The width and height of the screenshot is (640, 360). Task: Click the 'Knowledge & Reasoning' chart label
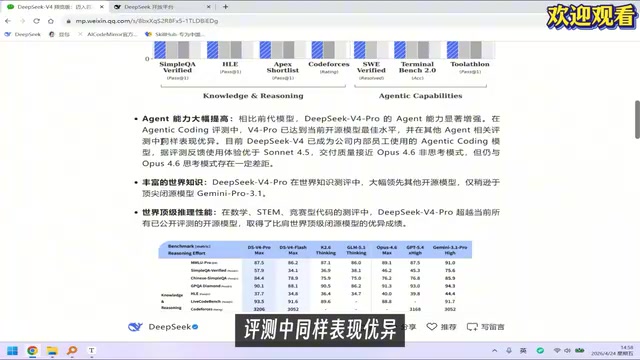coord(253,96)
